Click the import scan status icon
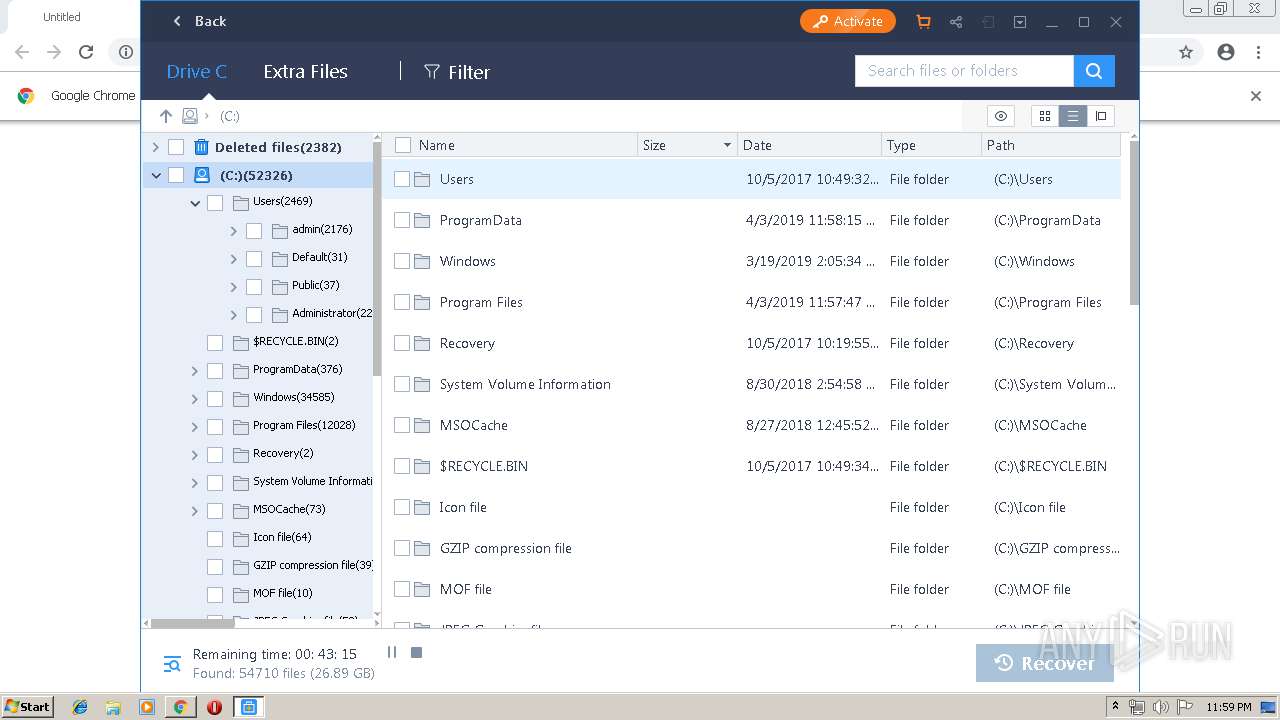Viewport: 1280px width, 720px height. tap(988, 22)
